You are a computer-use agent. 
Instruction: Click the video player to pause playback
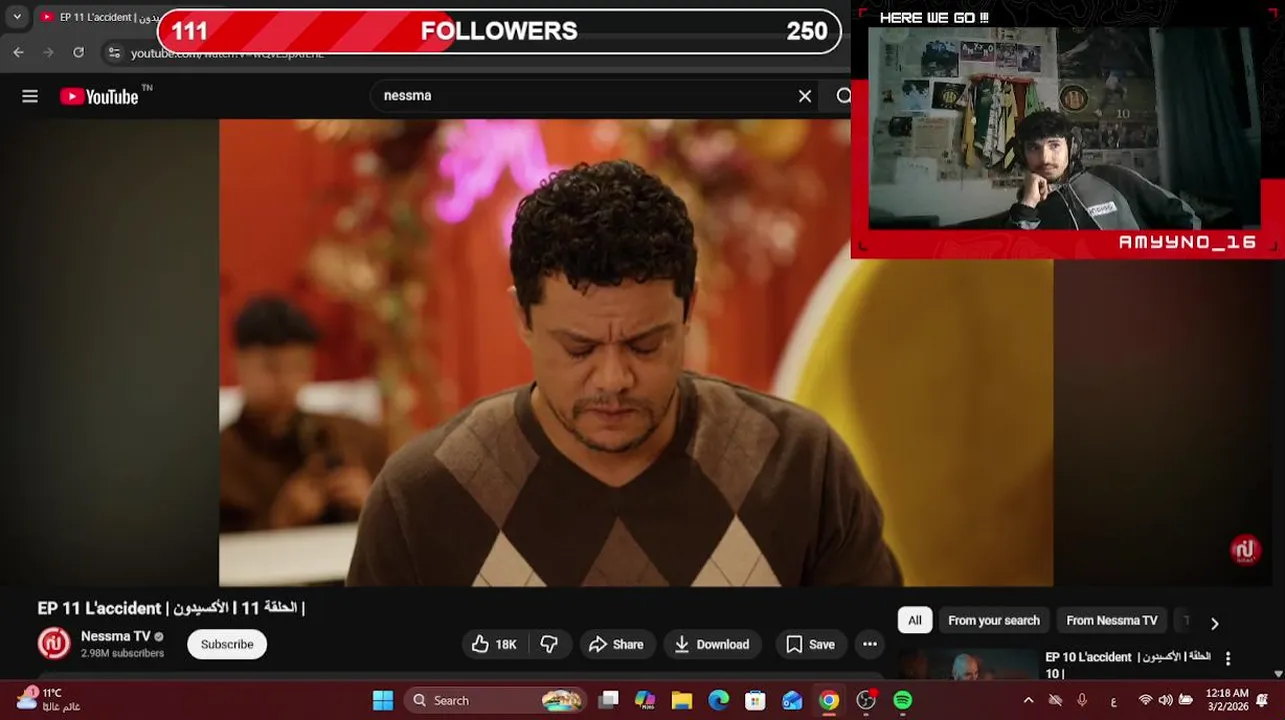(x=635, y=352)
